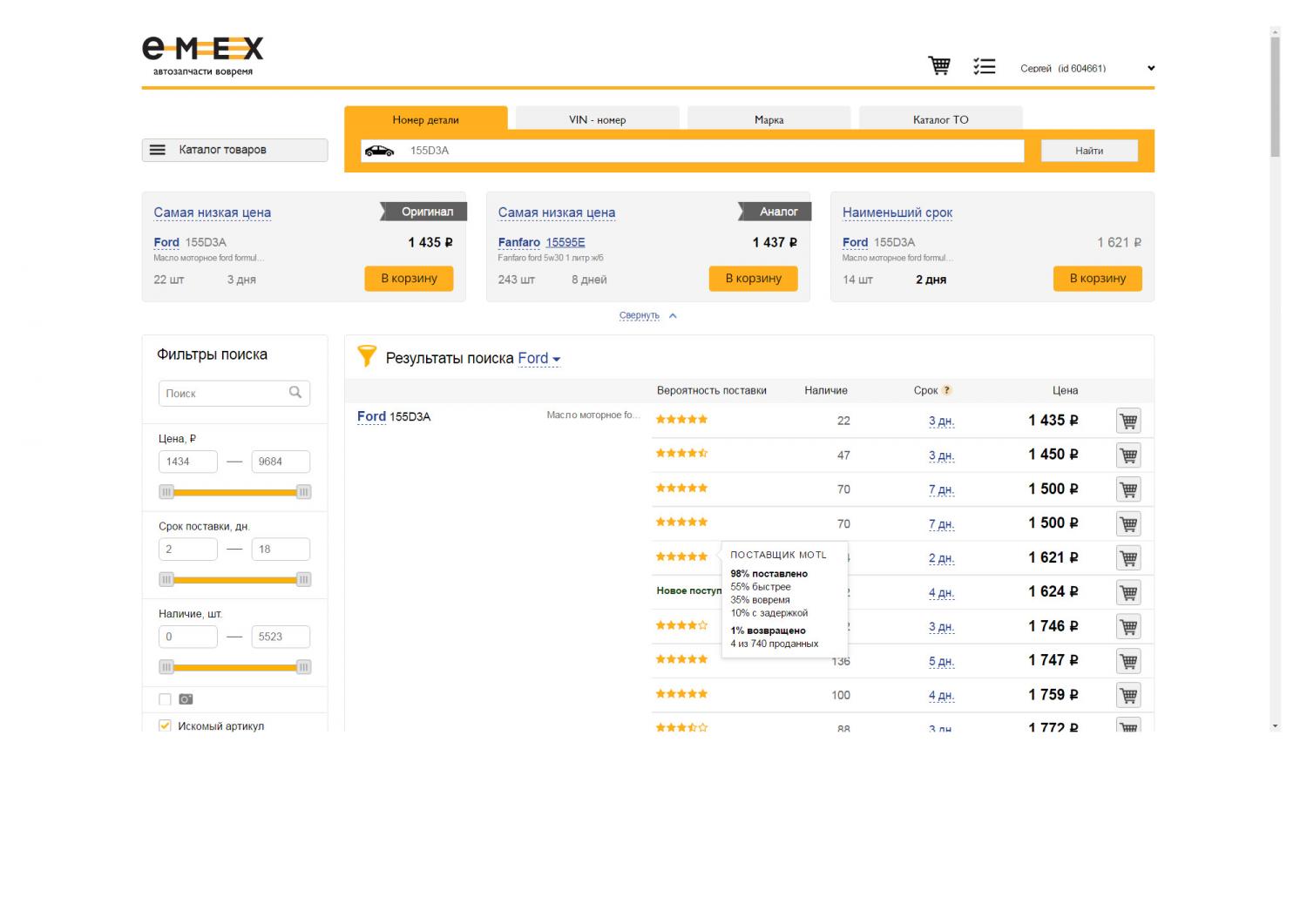
Task: Click the car icon in search field
Action: [379, 151]
